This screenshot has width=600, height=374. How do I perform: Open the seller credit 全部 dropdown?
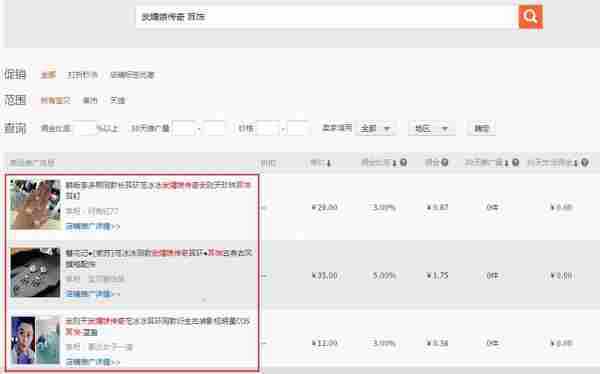[375, 129]
